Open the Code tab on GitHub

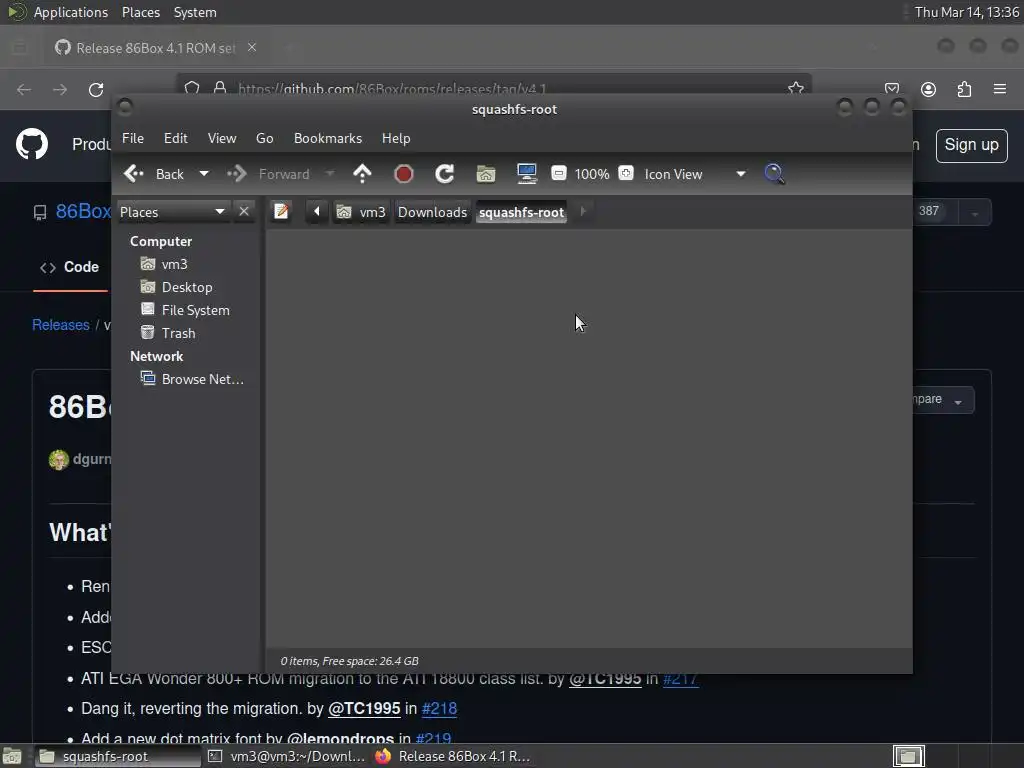[70, 267]
